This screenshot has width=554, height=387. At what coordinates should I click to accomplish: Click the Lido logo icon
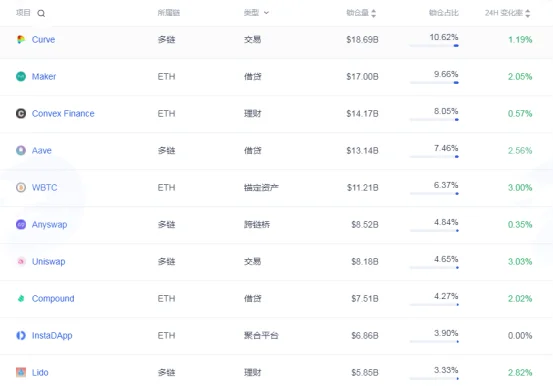[x=21, y=372]
